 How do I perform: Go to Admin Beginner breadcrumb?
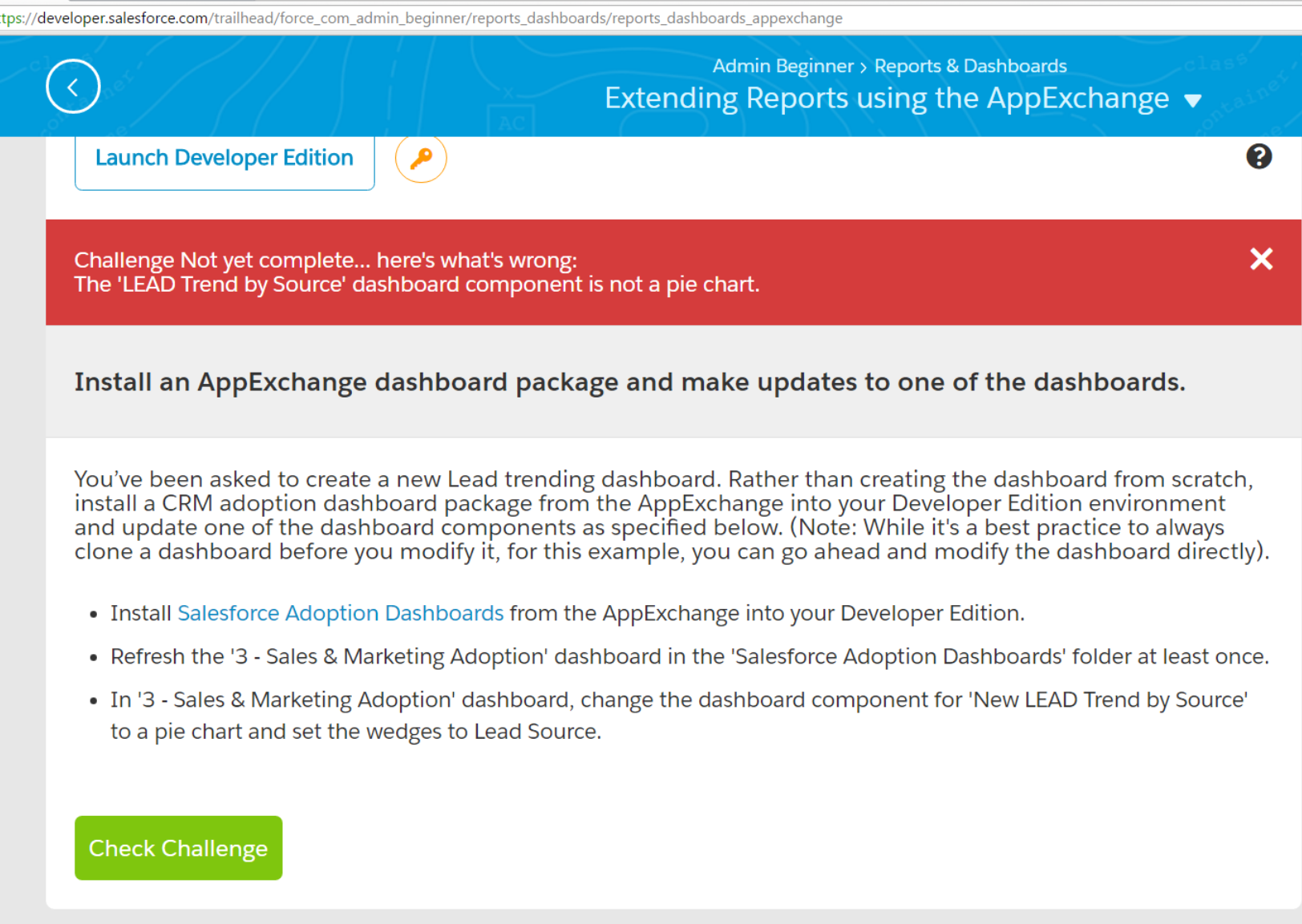782,67
